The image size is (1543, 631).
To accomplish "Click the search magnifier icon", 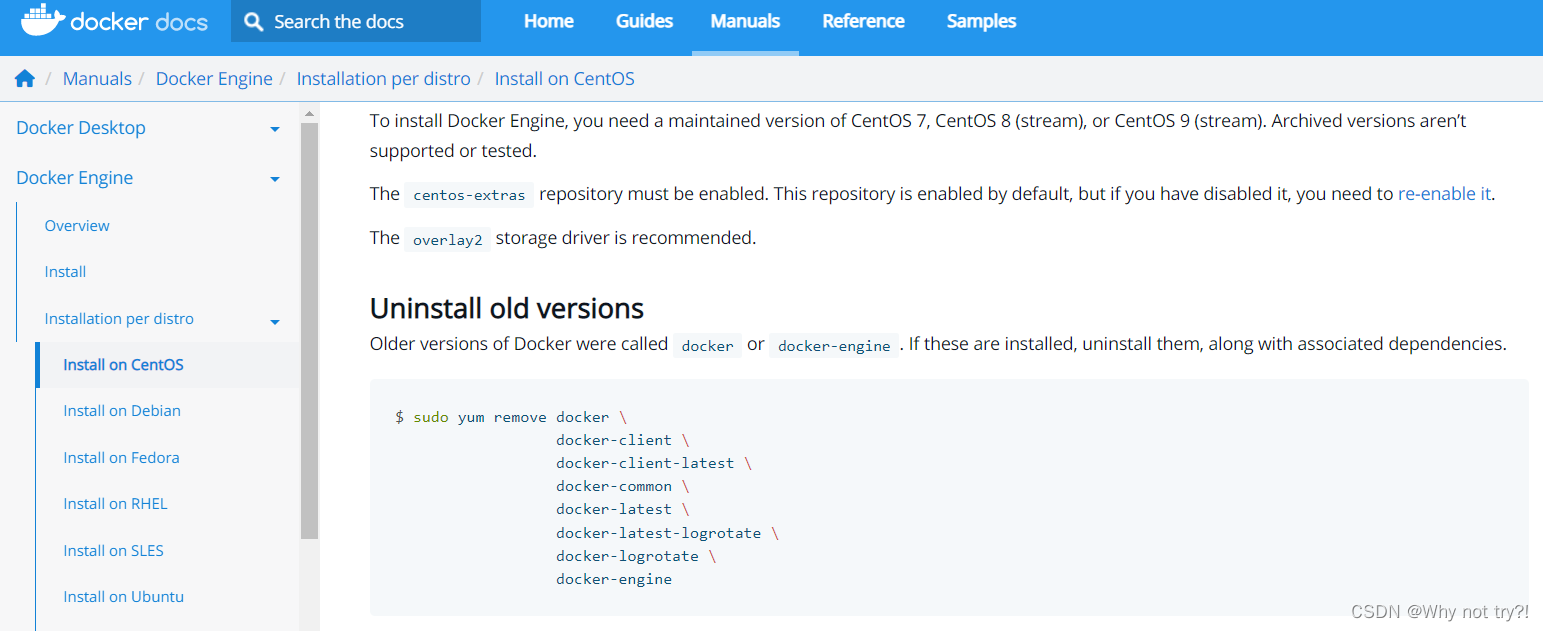I will point(254,22).
